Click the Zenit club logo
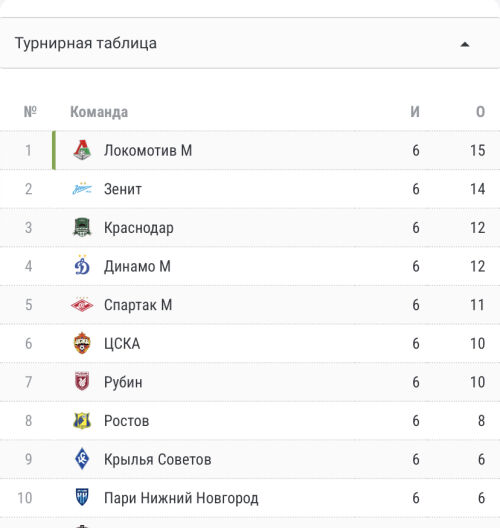500x528 pixels. click(x=82, y=189)
